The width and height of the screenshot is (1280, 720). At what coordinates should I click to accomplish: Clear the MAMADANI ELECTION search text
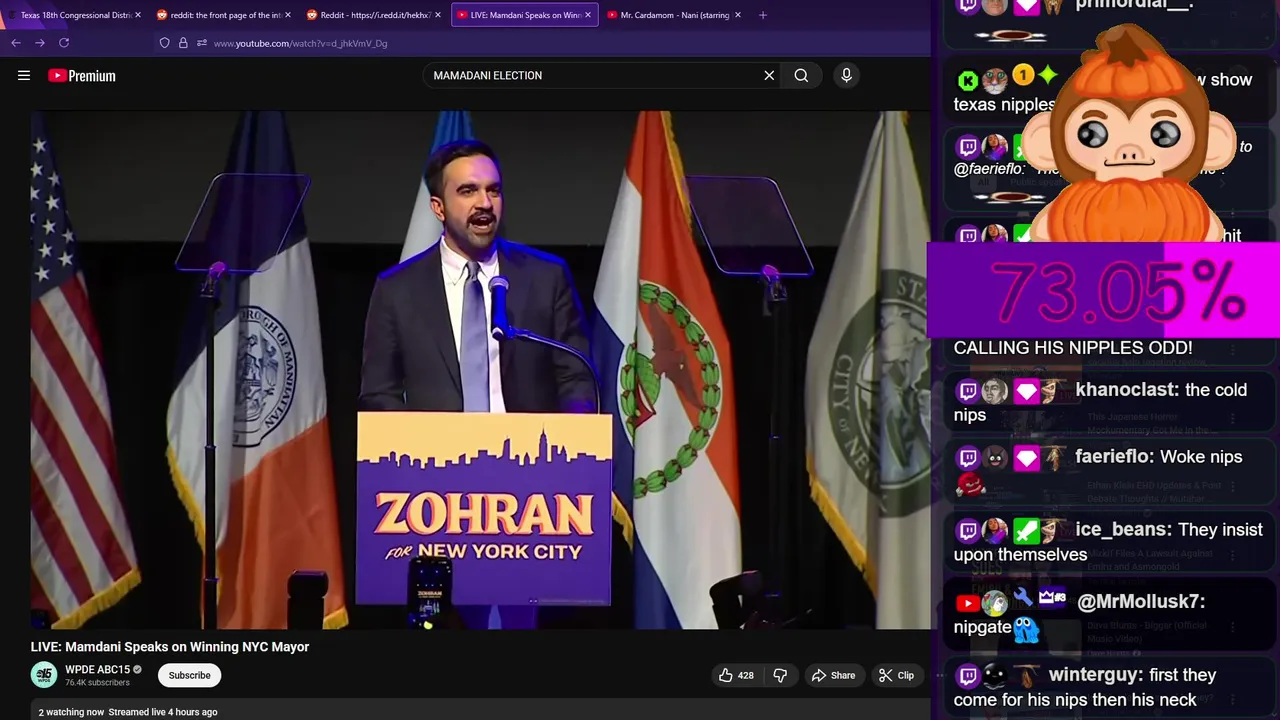(x=769, y=75)
